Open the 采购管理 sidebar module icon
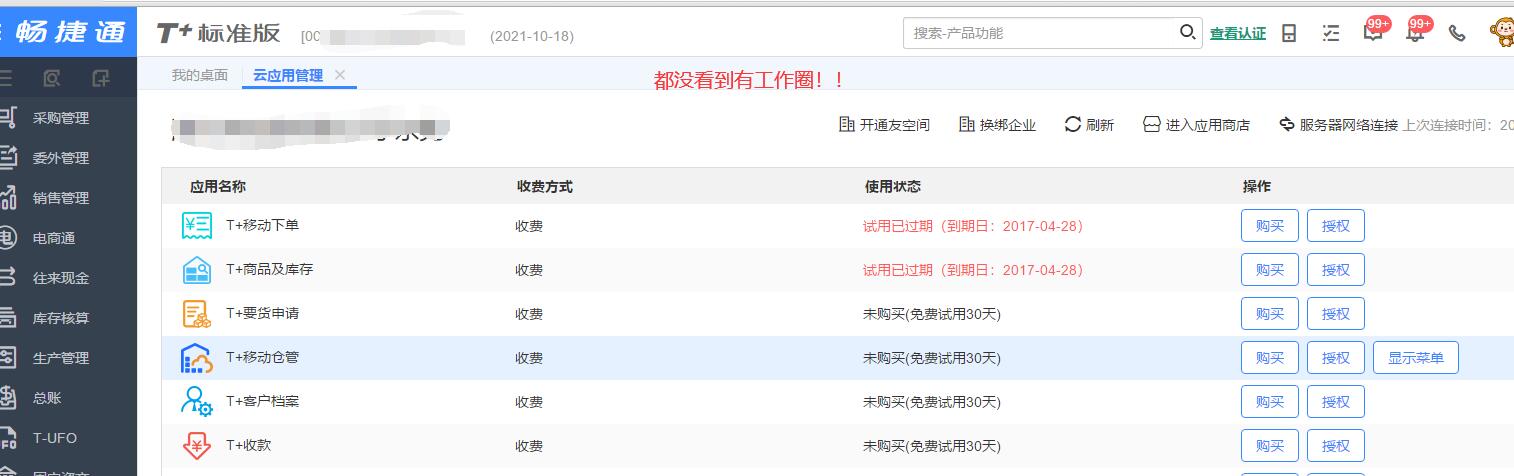The image size is (1514, 476). (x=8, y=118)
